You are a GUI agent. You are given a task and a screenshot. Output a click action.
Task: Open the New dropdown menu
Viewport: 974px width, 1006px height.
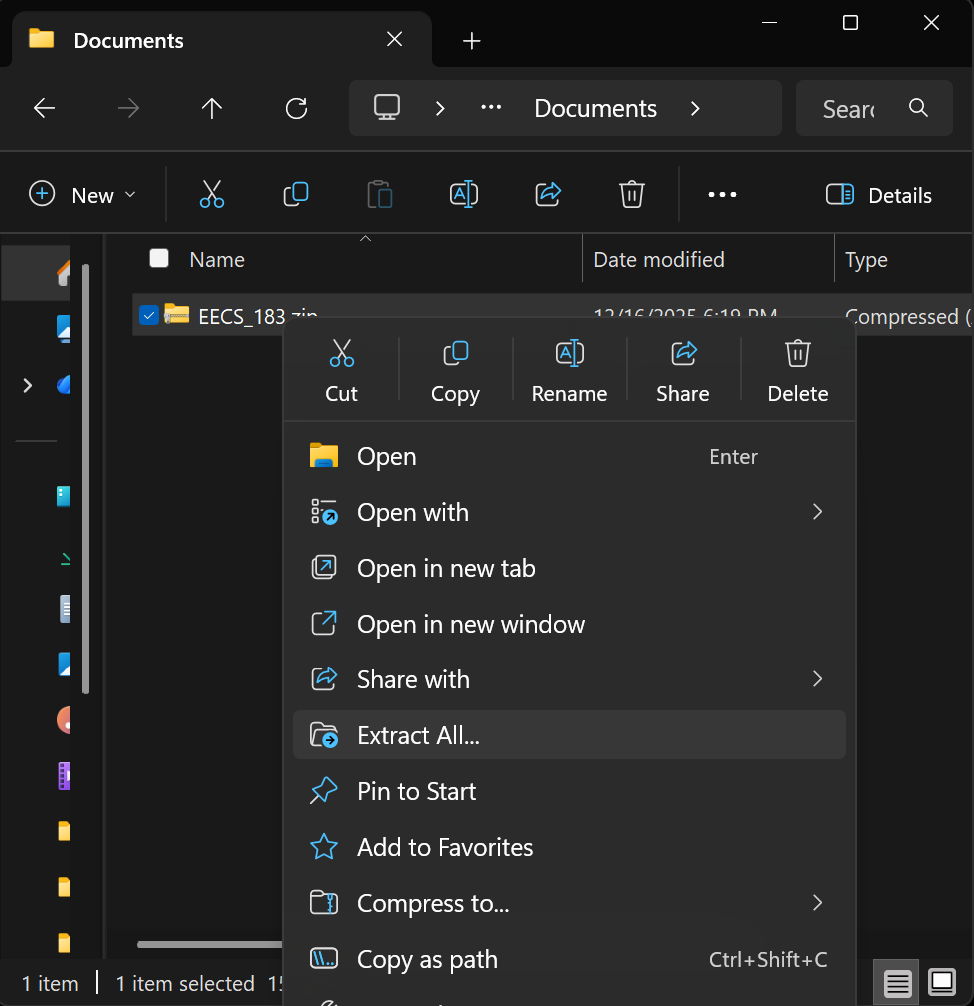tap(83, 194)
